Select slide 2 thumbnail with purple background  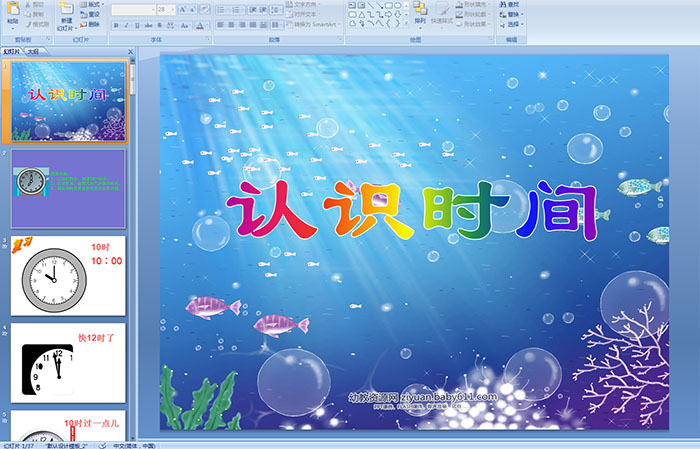68,188
